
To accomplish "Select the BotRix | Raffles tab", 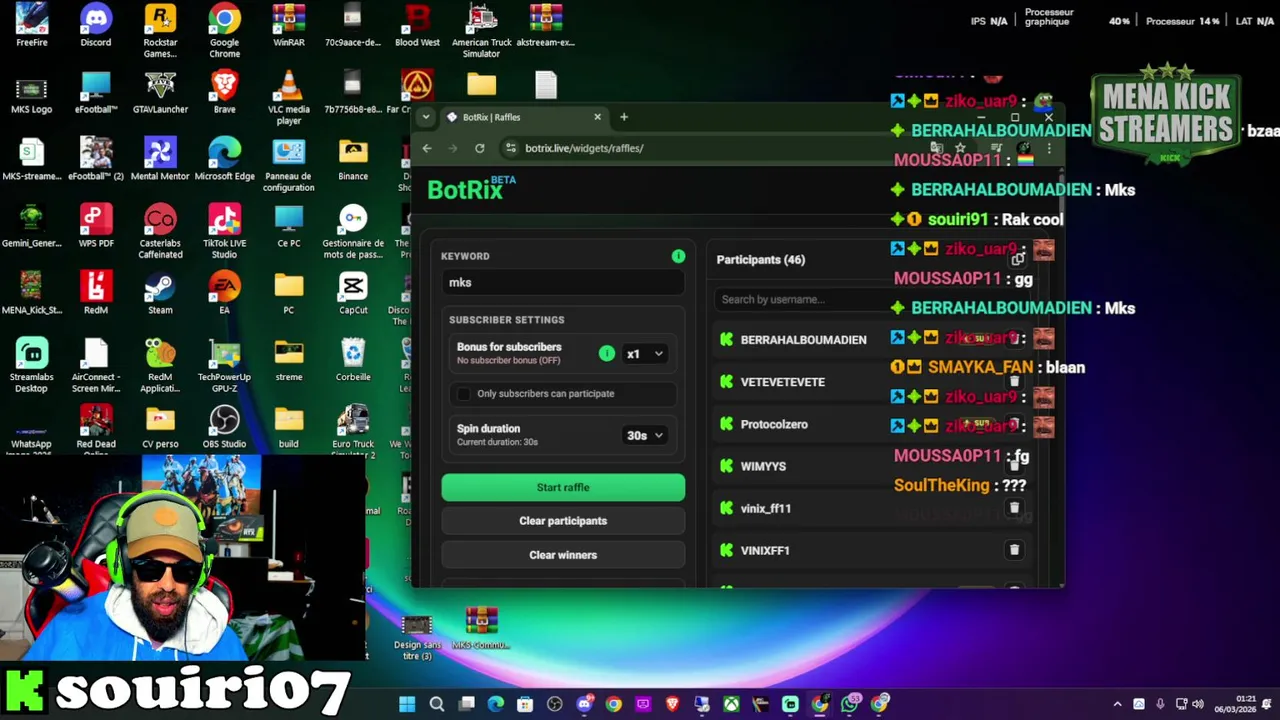I will point(524,117).
